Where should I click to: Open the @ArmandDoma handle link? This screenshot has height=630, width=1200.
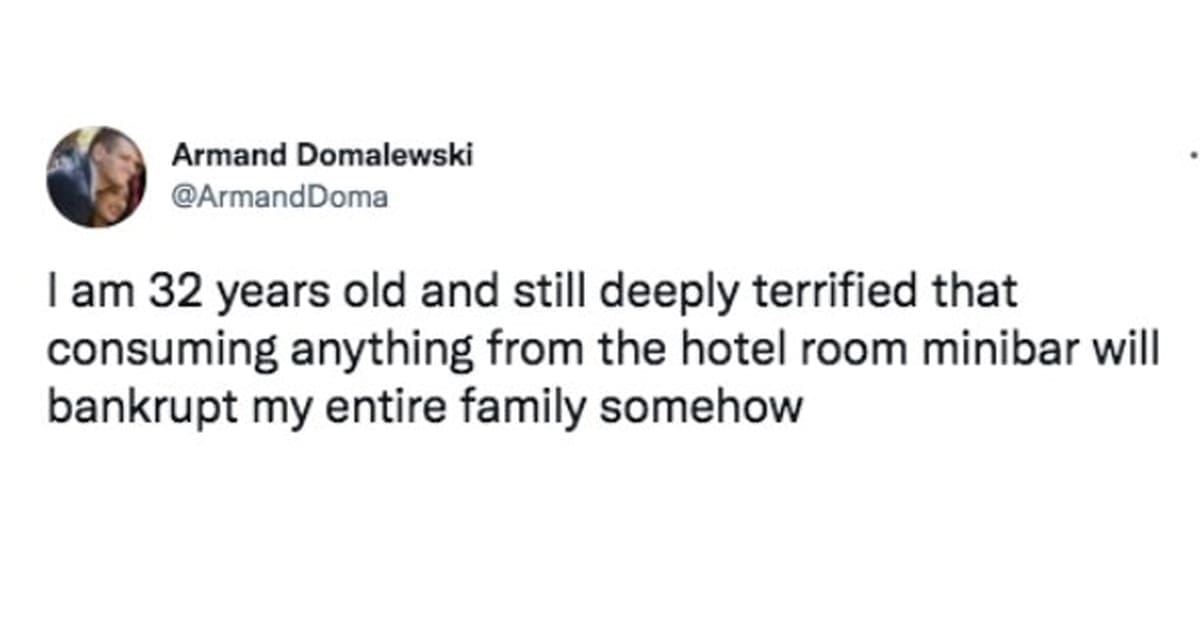click(279, 197)
